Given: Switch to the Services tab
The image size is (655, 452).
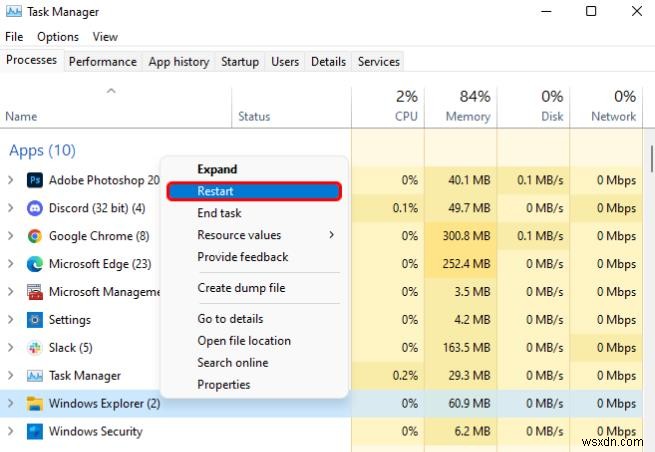Looking at the screenshot, I should [378, 62].
